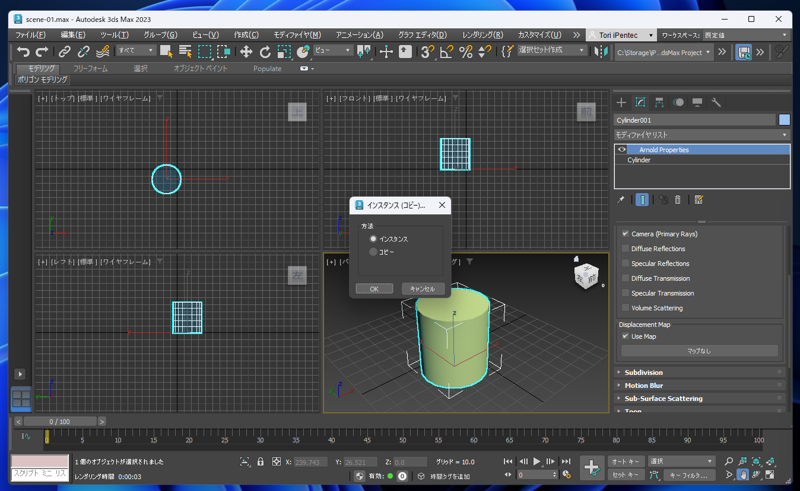Select the Unlink Selection icon
This screenshot has width=800, height=491.
83,52
